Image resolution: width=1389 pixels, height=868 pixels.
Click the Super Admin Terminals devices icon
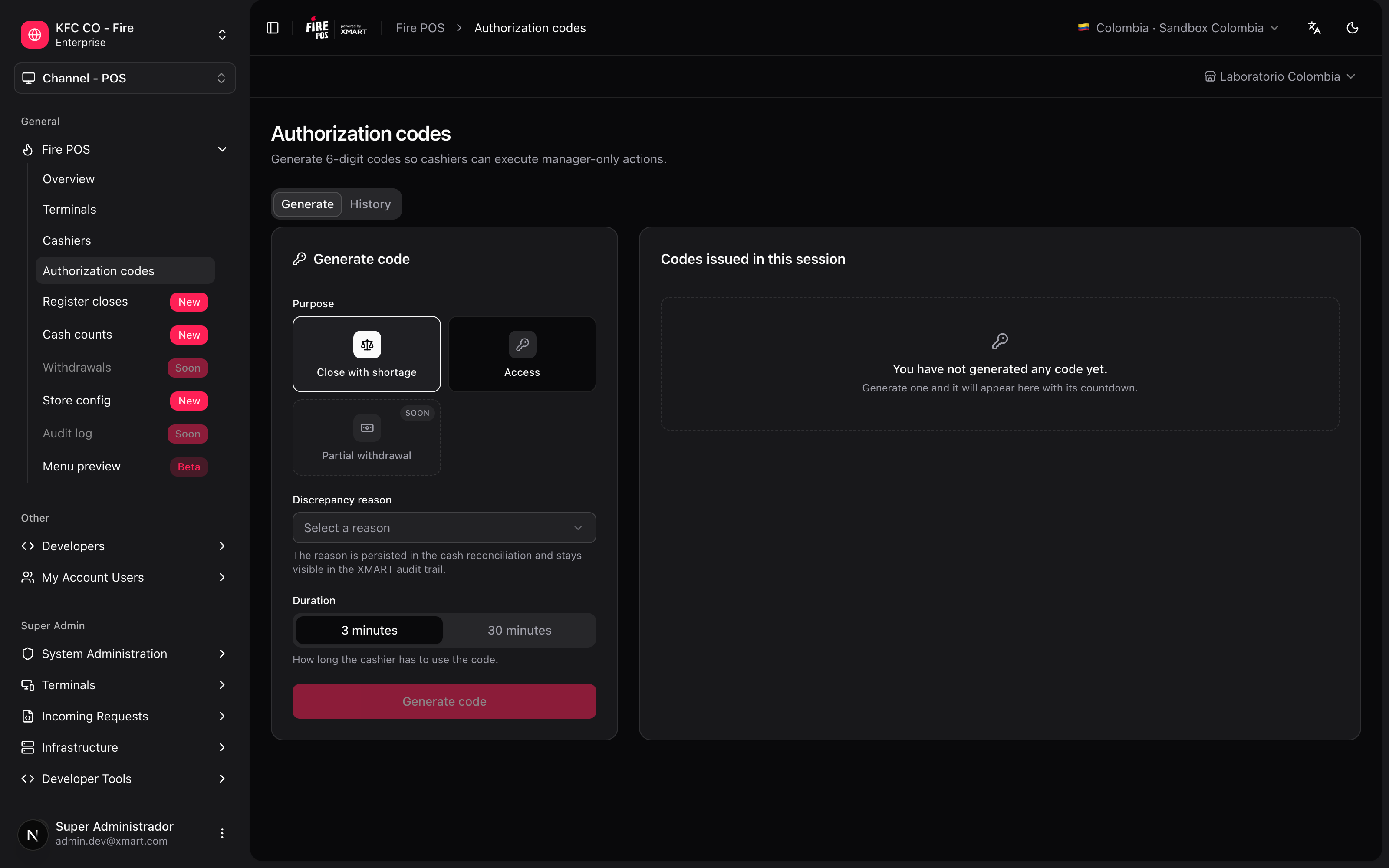[x=27, y=684]
